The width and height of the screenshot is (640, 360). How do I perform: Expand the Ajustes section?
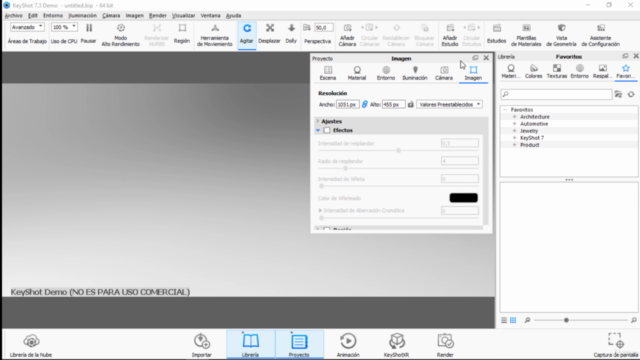(318, 121)
